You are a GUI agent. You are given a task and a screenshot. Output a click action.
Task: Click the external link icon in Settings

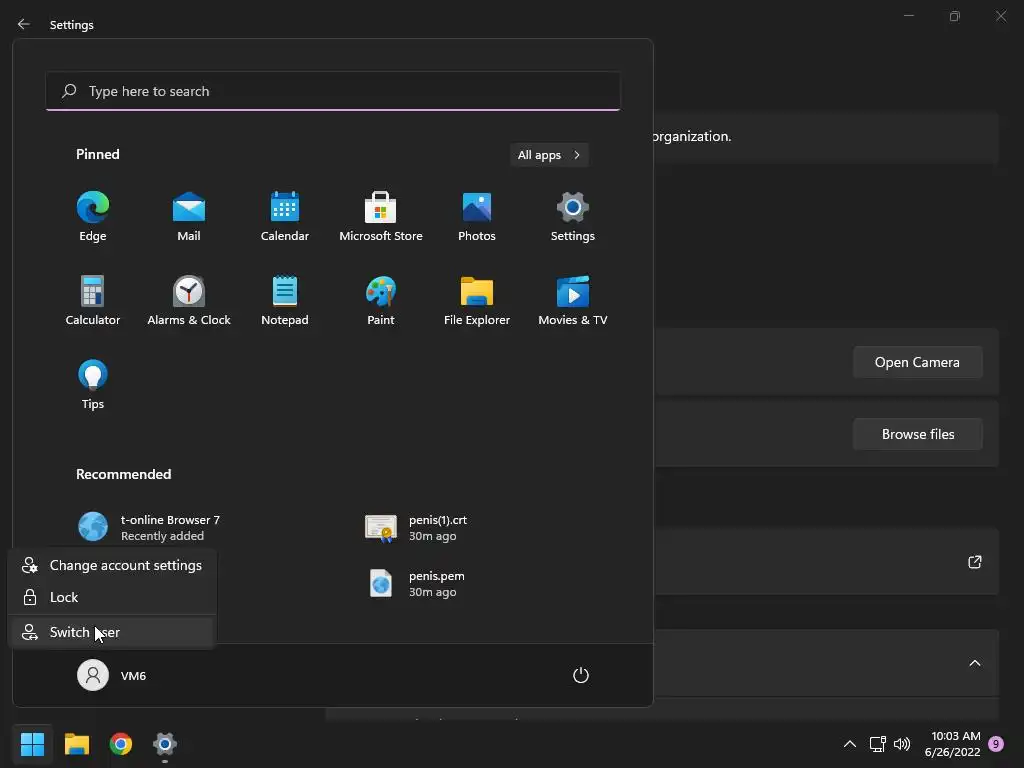[x=974, y=562]
